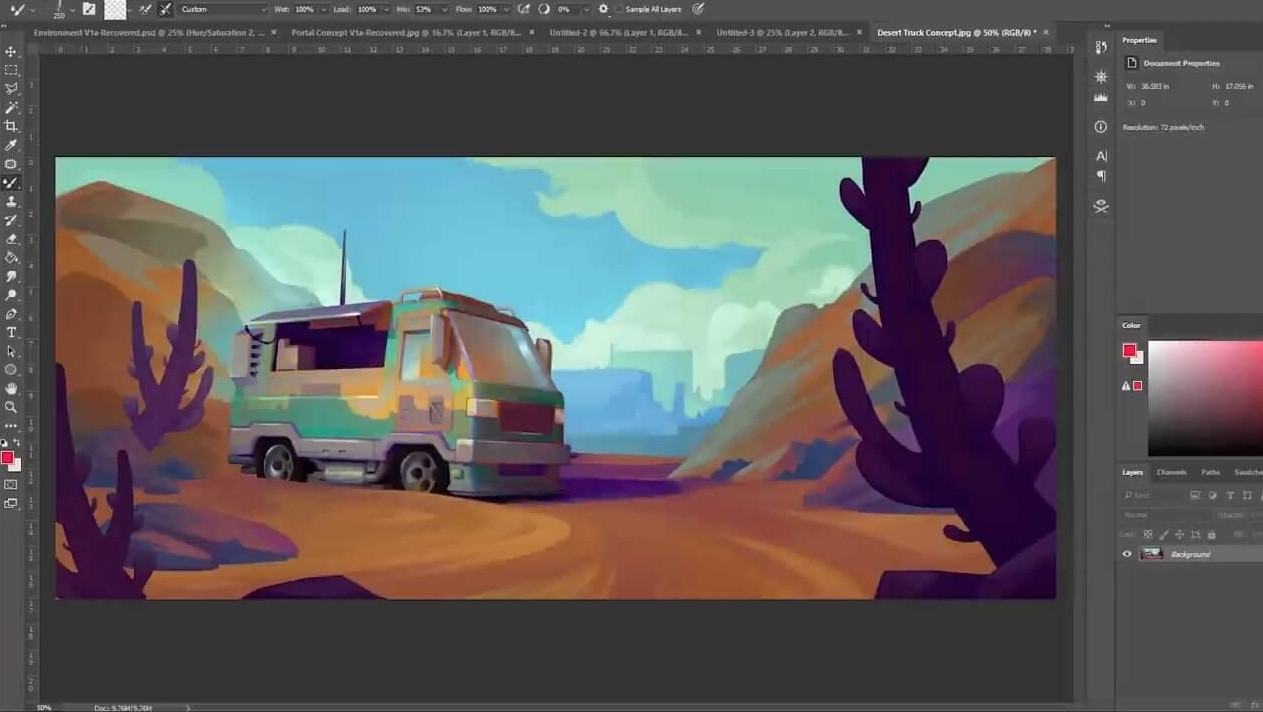Select the Rectangular Marquee tool
The height and width of the screenshot is (712, 1263).
tap(11, 70)
